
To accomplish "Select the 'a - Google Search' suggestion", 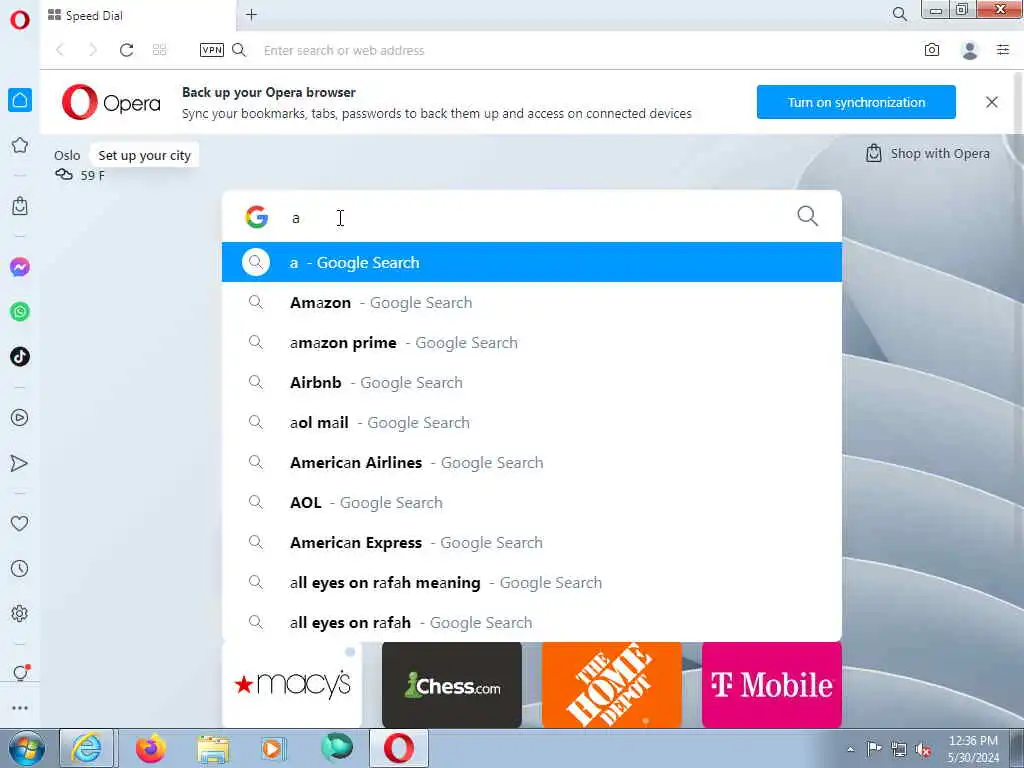I will 532,263.
